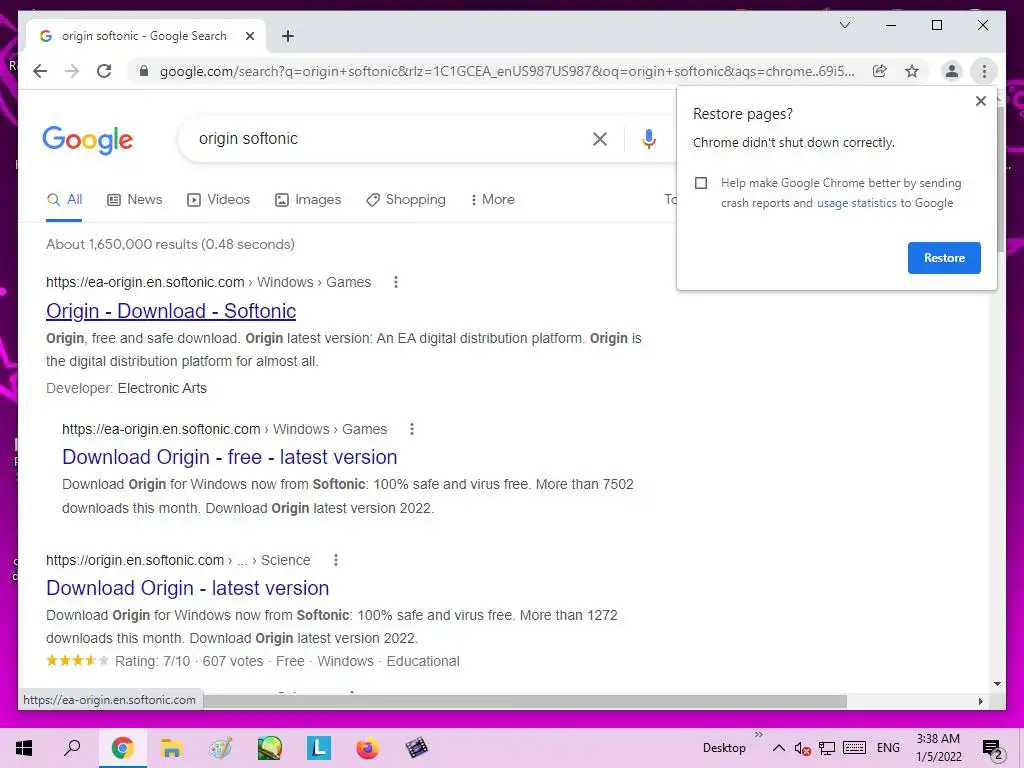Click 'Rating: 7/10' rating text
1024x768 pixels.
coord(153,661)
